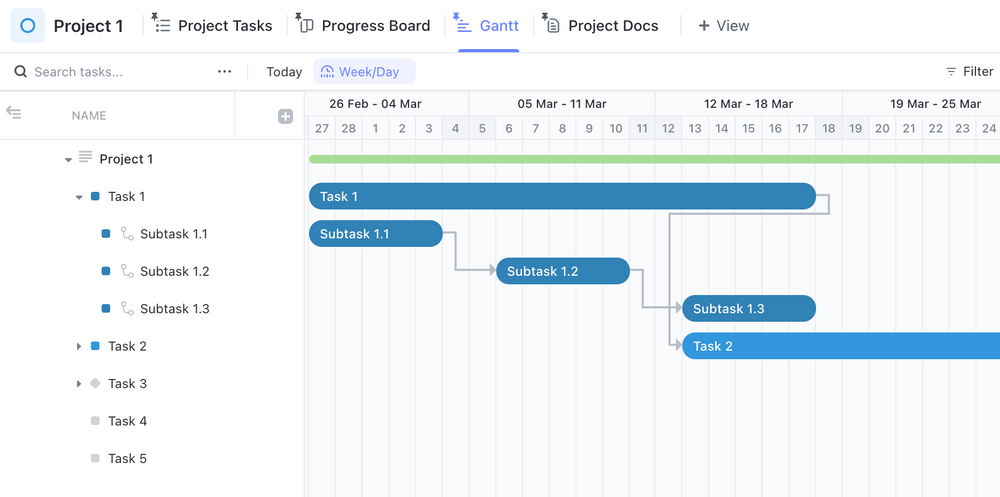Collapse the Project 1 tree row
The image size is (1000, 497).
(68, 160)
